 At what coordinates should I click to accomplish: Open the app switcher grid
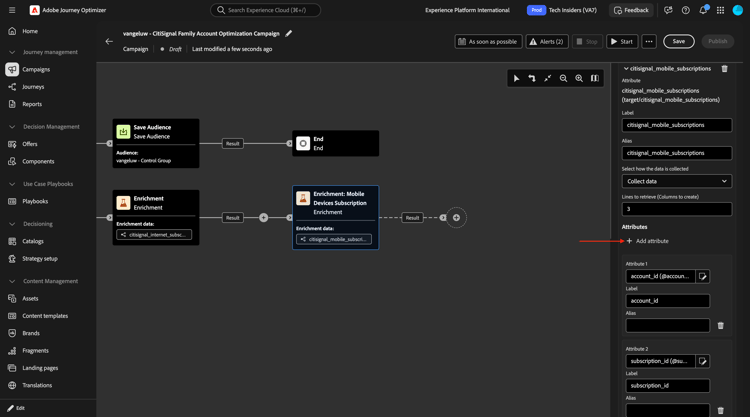point(720,10)
